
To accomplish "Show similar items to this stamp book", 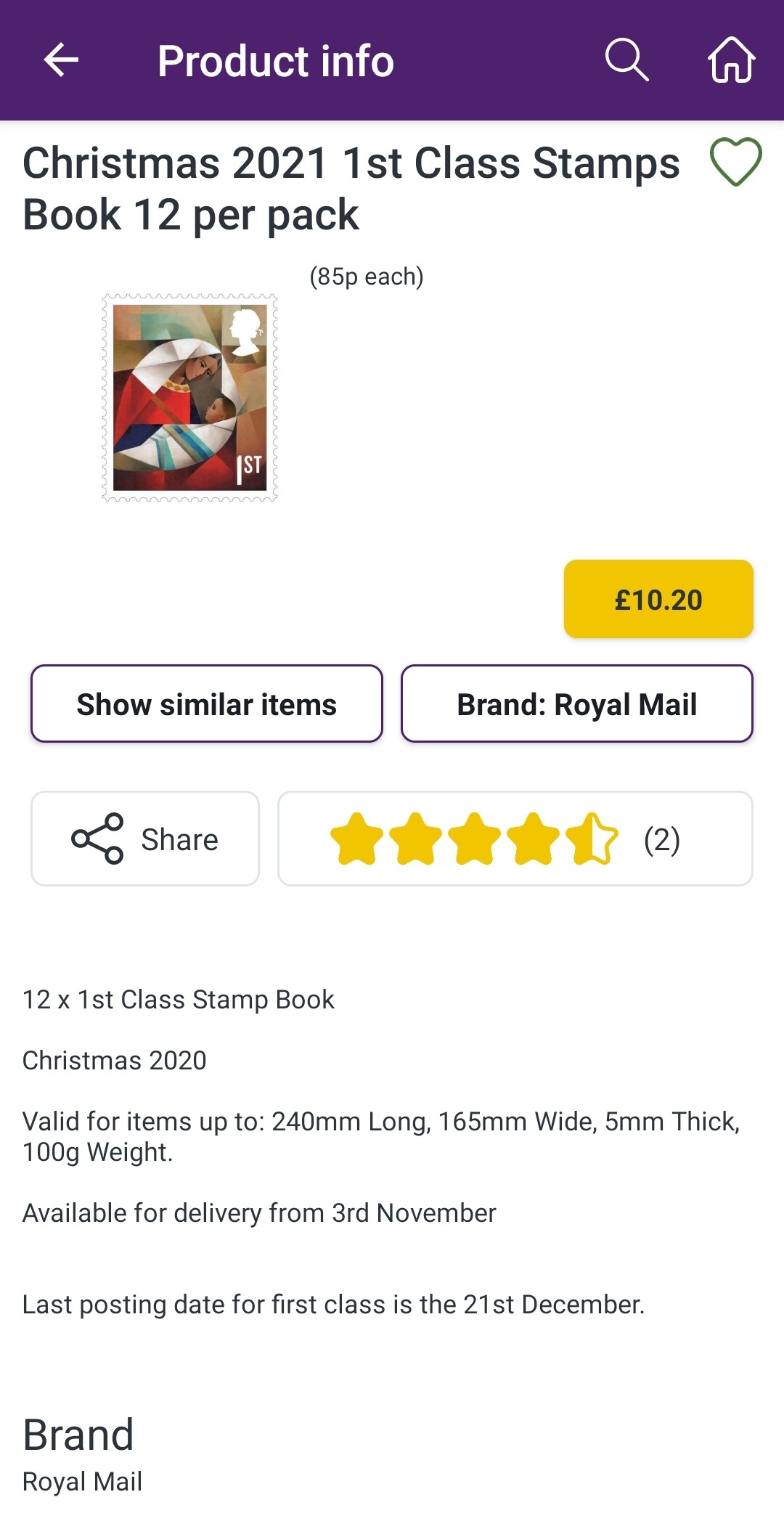I will pos(207,704).
